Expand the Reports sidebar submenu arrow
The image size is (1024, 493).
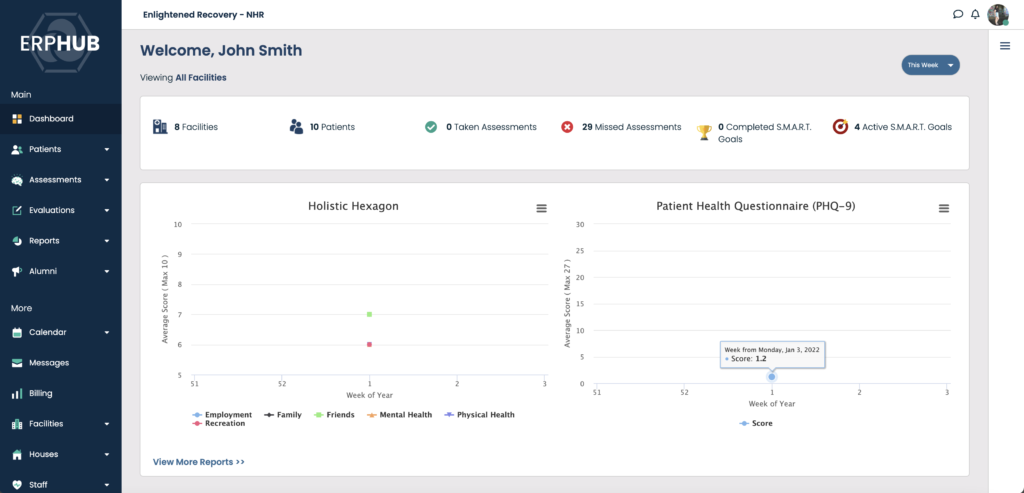pyautogui.click(x=106, y=241)
